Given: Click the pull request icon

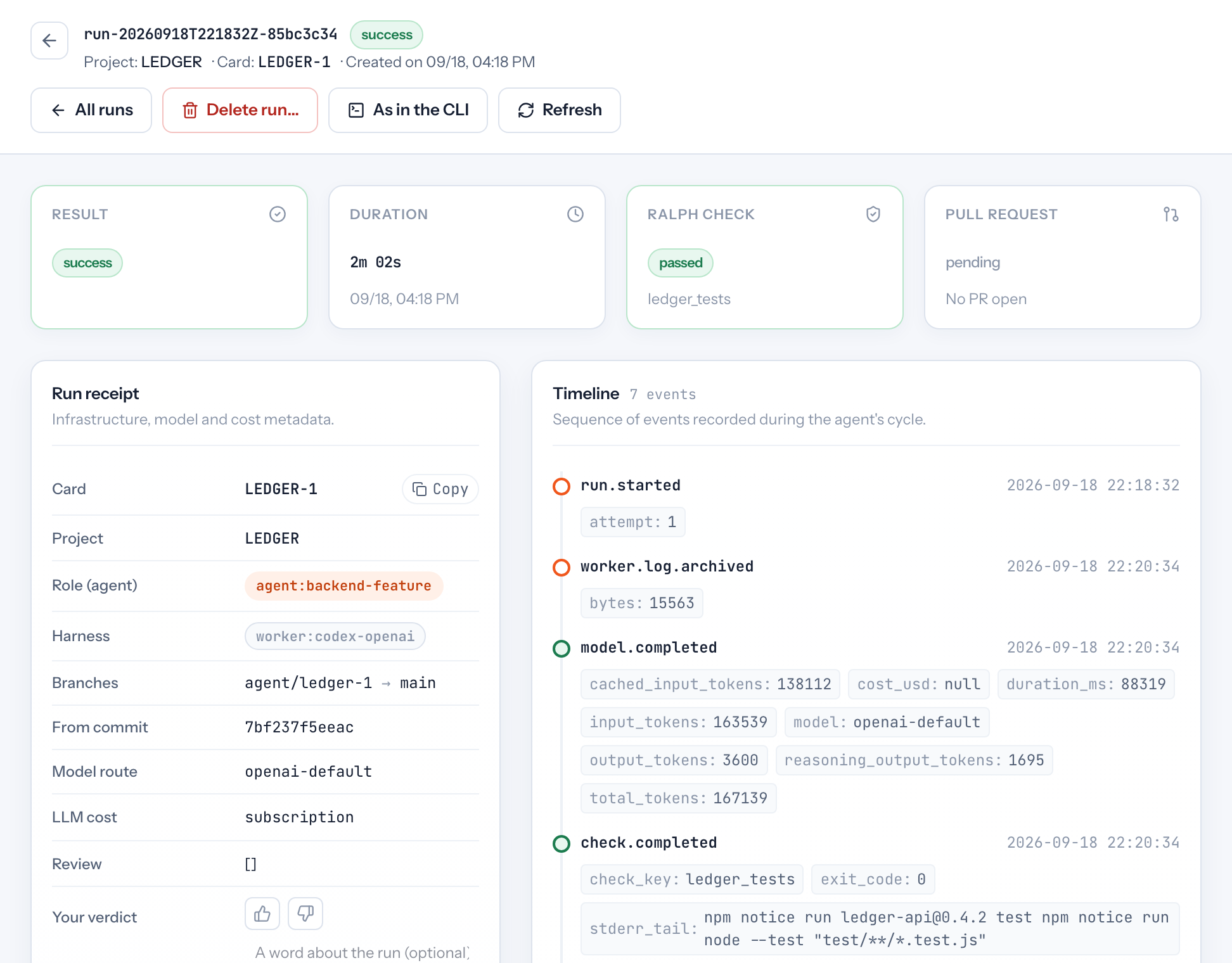Looking at the screenshot, I should tap(1171, 214).
